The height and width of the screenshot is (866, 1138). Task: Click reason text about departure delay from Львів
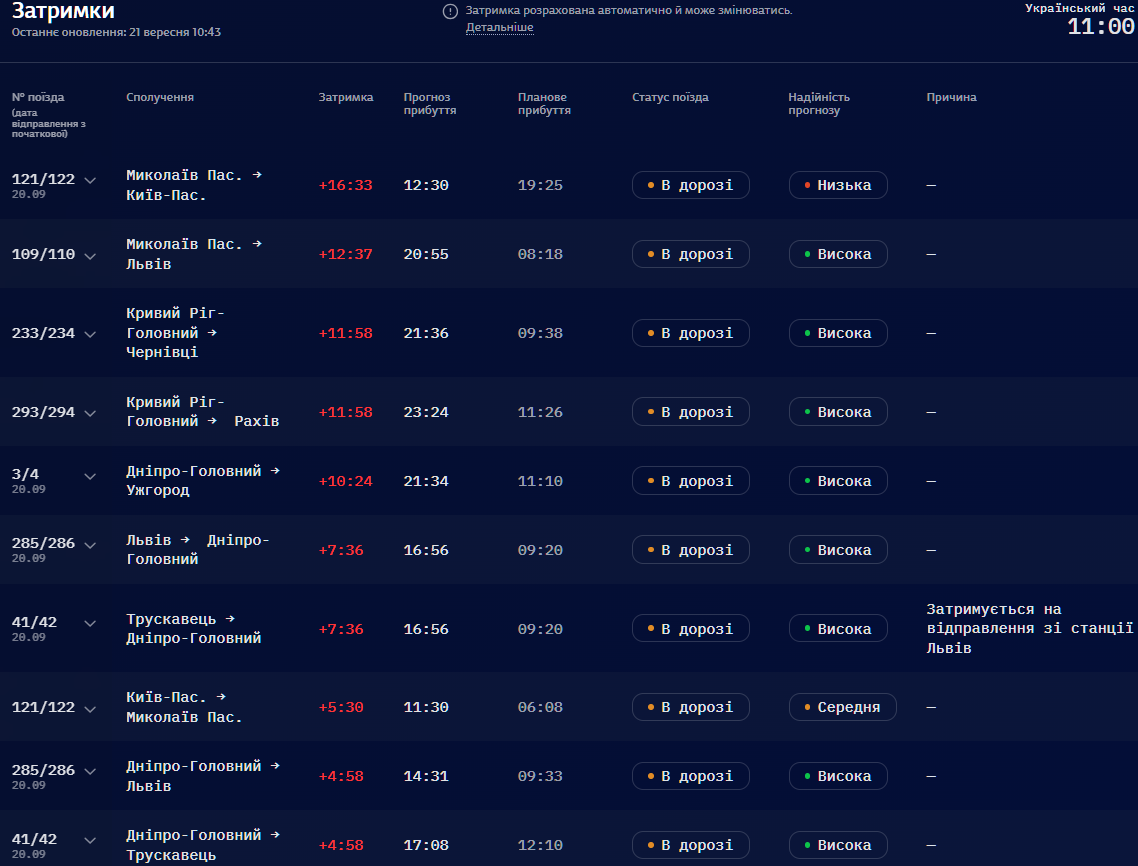pyautogui.click(x=1029, y=629)
